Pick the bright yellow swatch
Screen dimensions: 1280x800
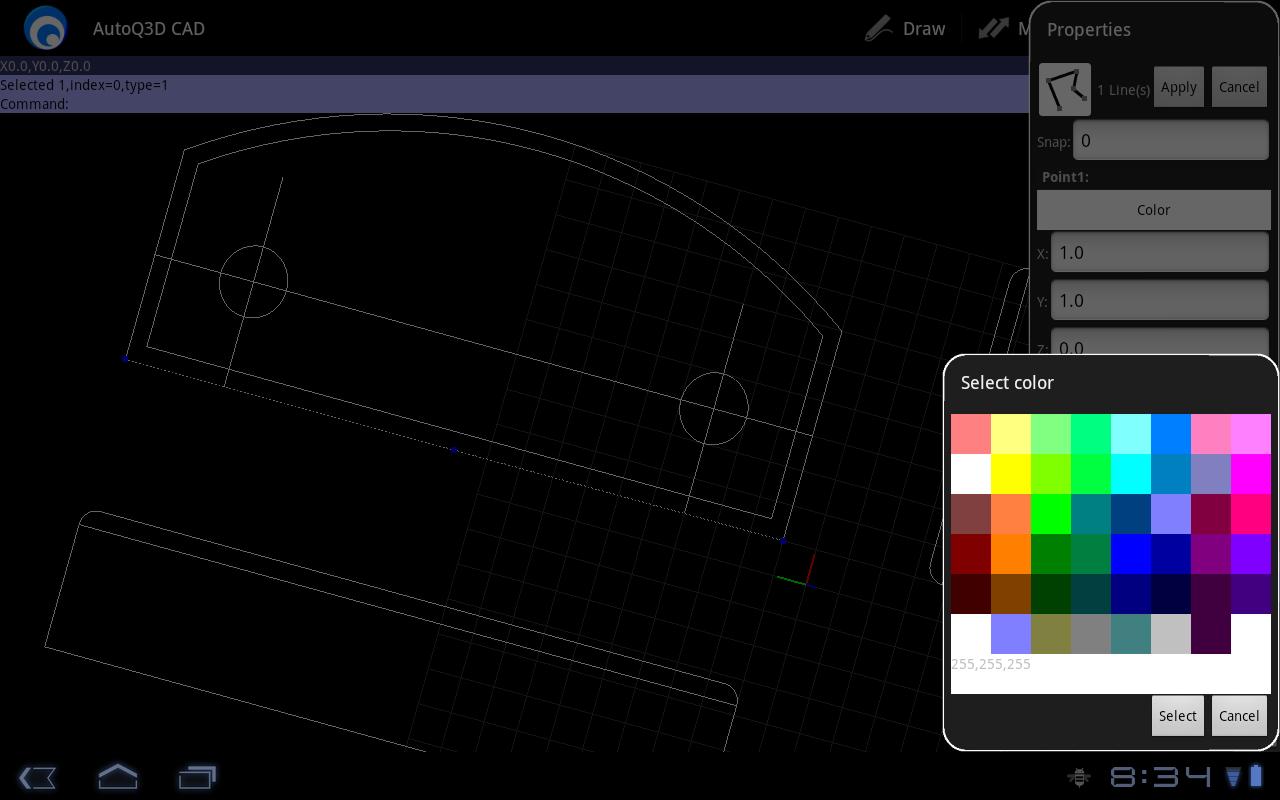(1011, 474)
